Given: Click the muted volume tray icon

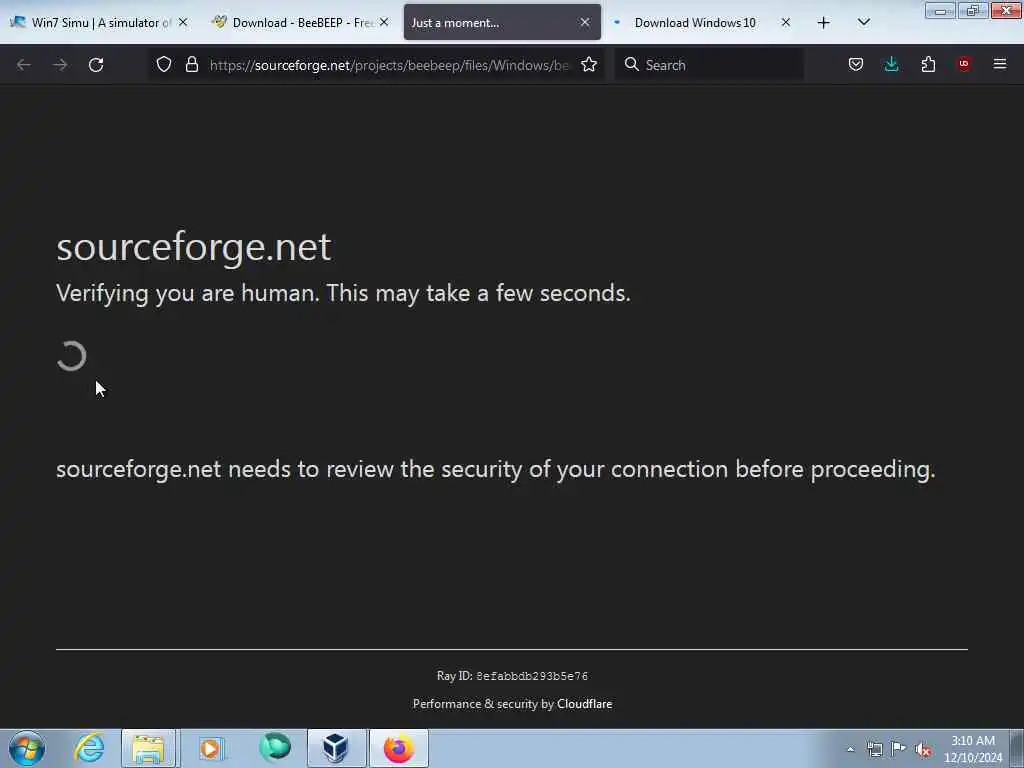Looking at the screenshot, I should tap(923, 749).
